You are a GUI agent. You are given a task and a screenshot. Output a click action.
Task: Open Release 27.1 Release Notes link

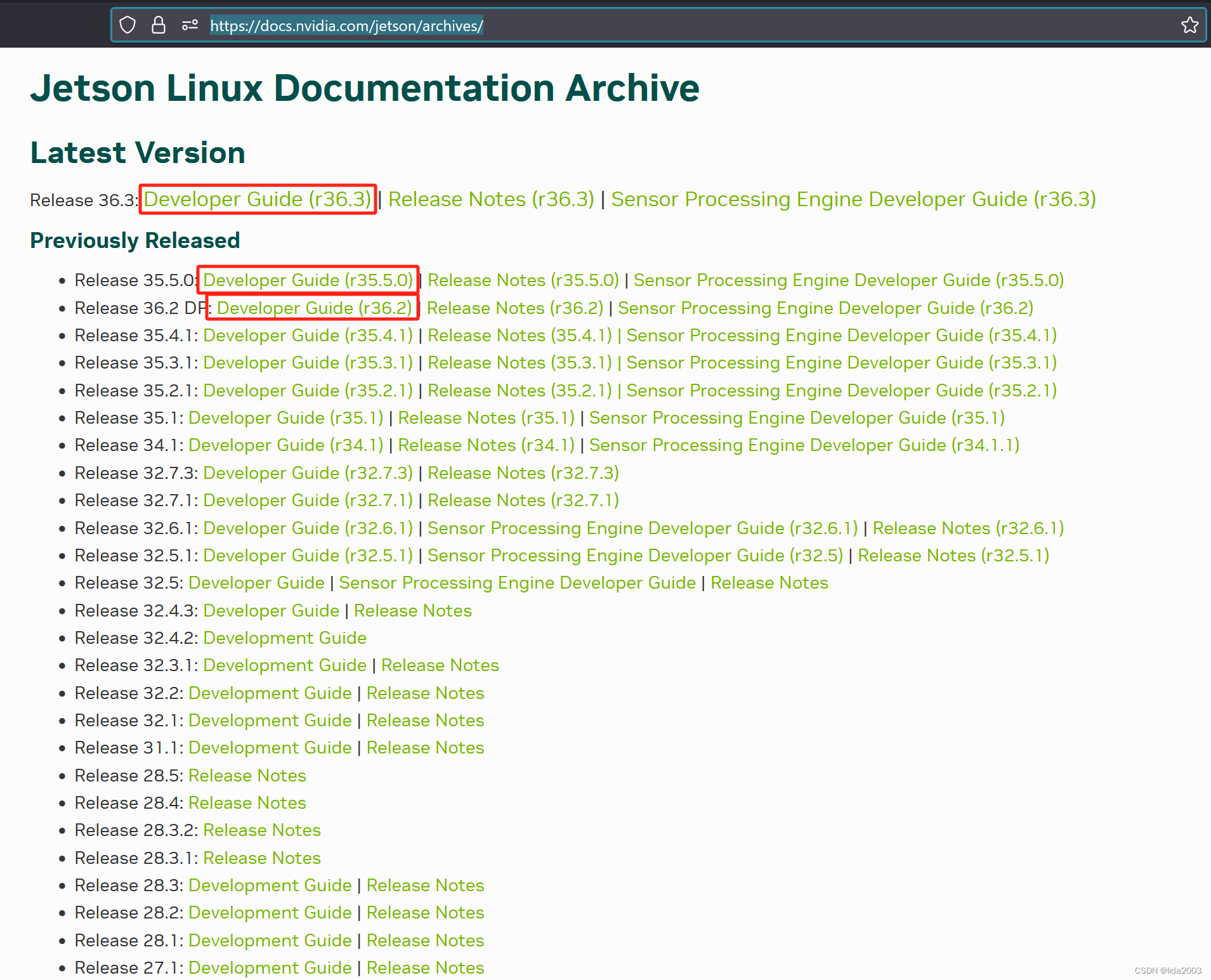(x=425, y=968)
